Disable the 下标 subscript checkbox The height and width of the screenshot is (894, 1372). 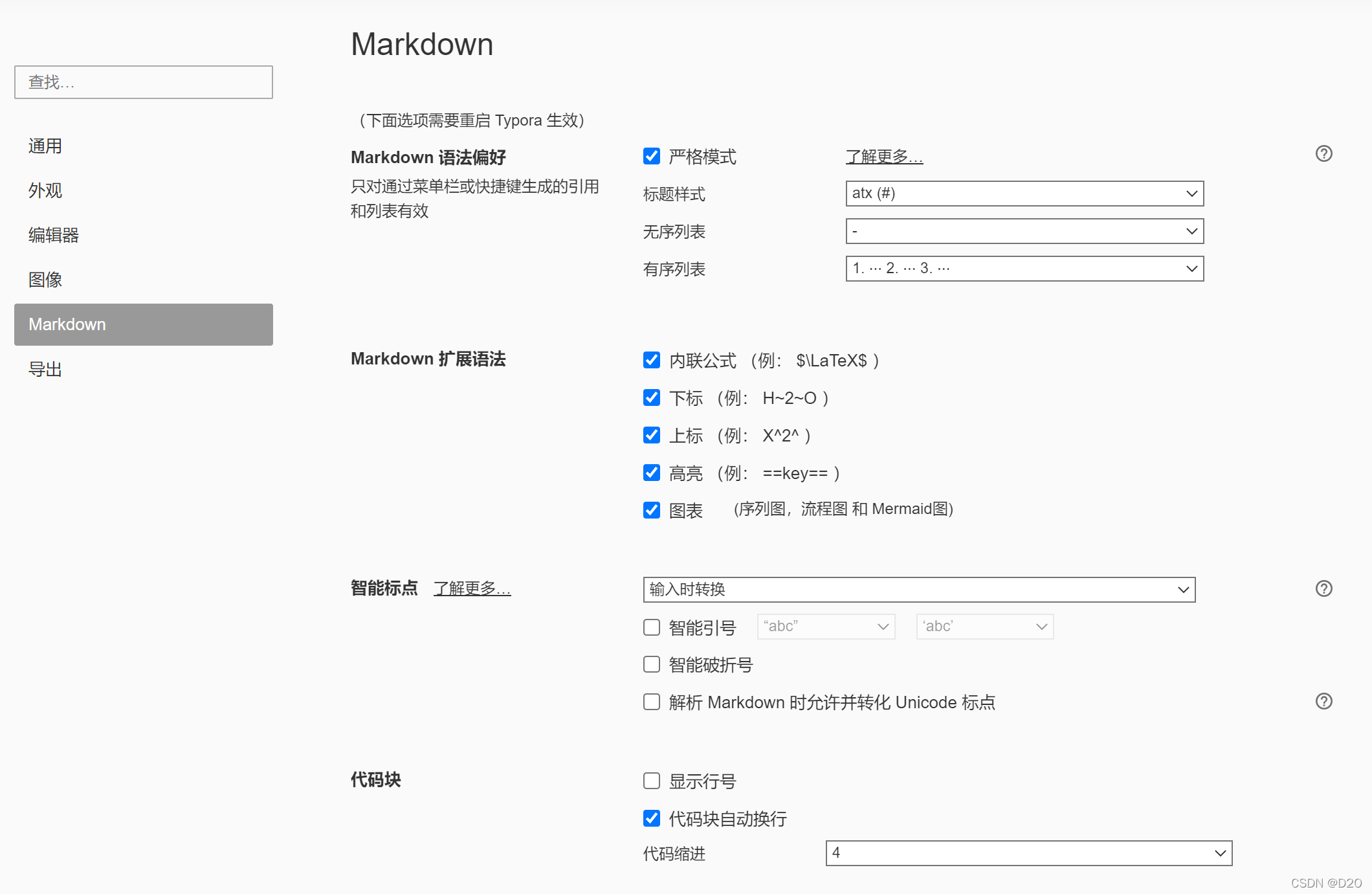(x=652, y=397)
